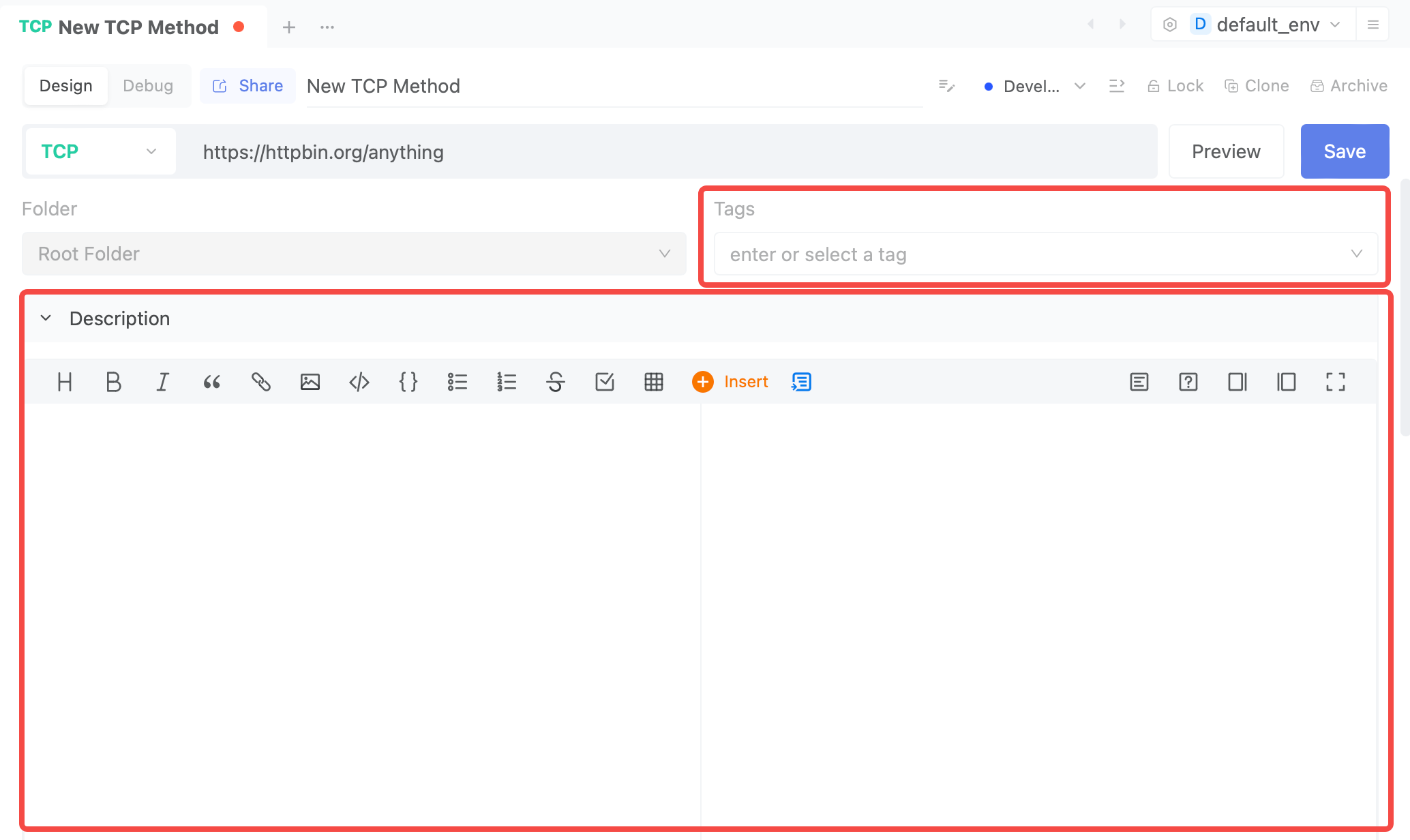
Task: Switch to the Debug tab
Action: coord(148,86)
